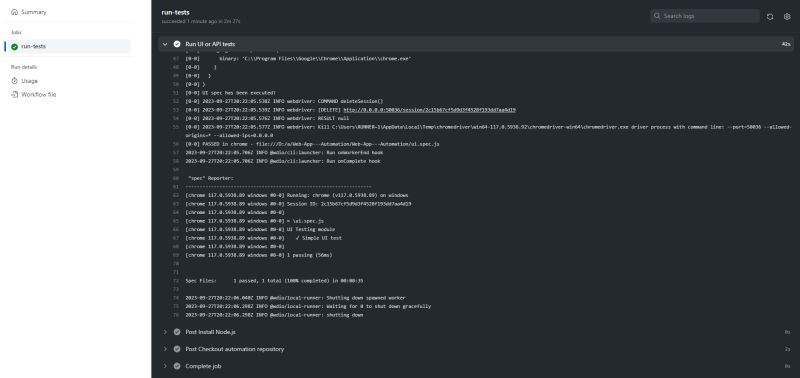
Task: Click log line 'UI Testing module'
Action: [260, 229]
